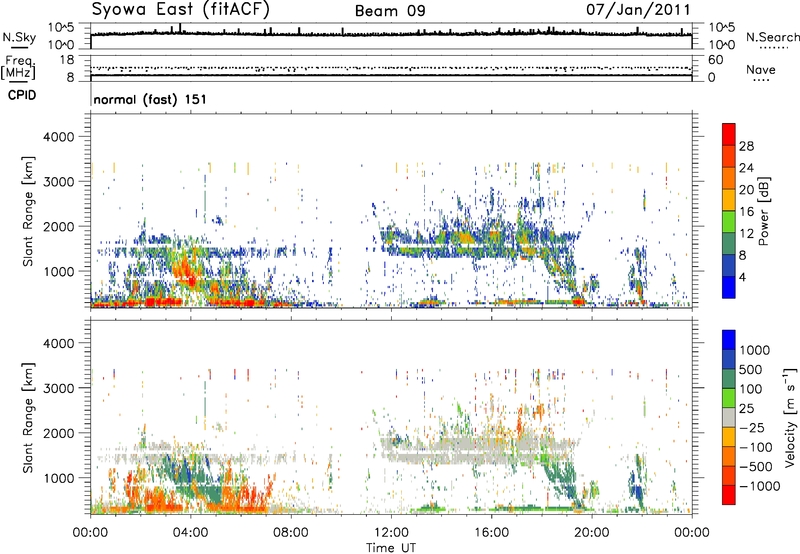Click the 'Beam 09' label

[x=390, y=11]
